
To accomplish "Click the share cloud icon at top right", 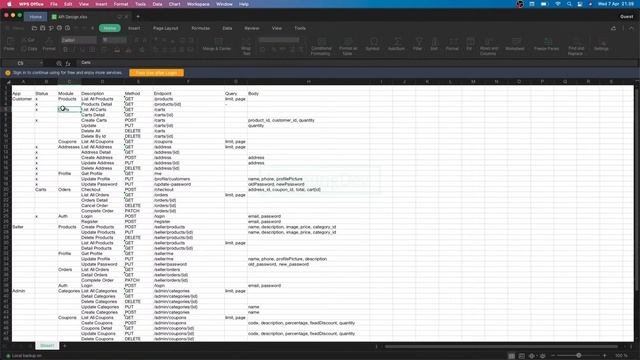I will pyautogui.click(x=613, y=28).
